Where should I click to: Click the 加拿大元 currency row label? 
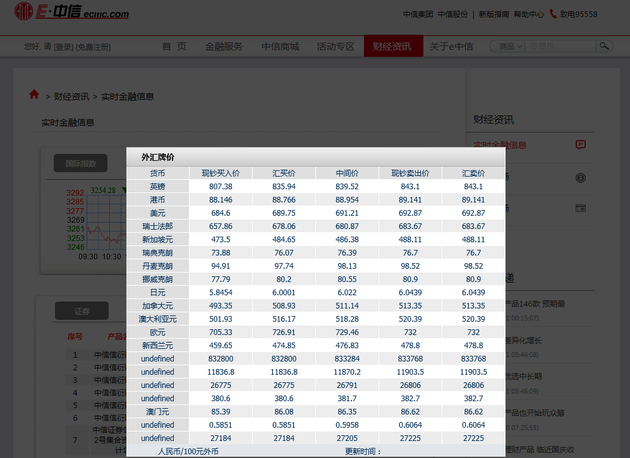click(158, 306)
